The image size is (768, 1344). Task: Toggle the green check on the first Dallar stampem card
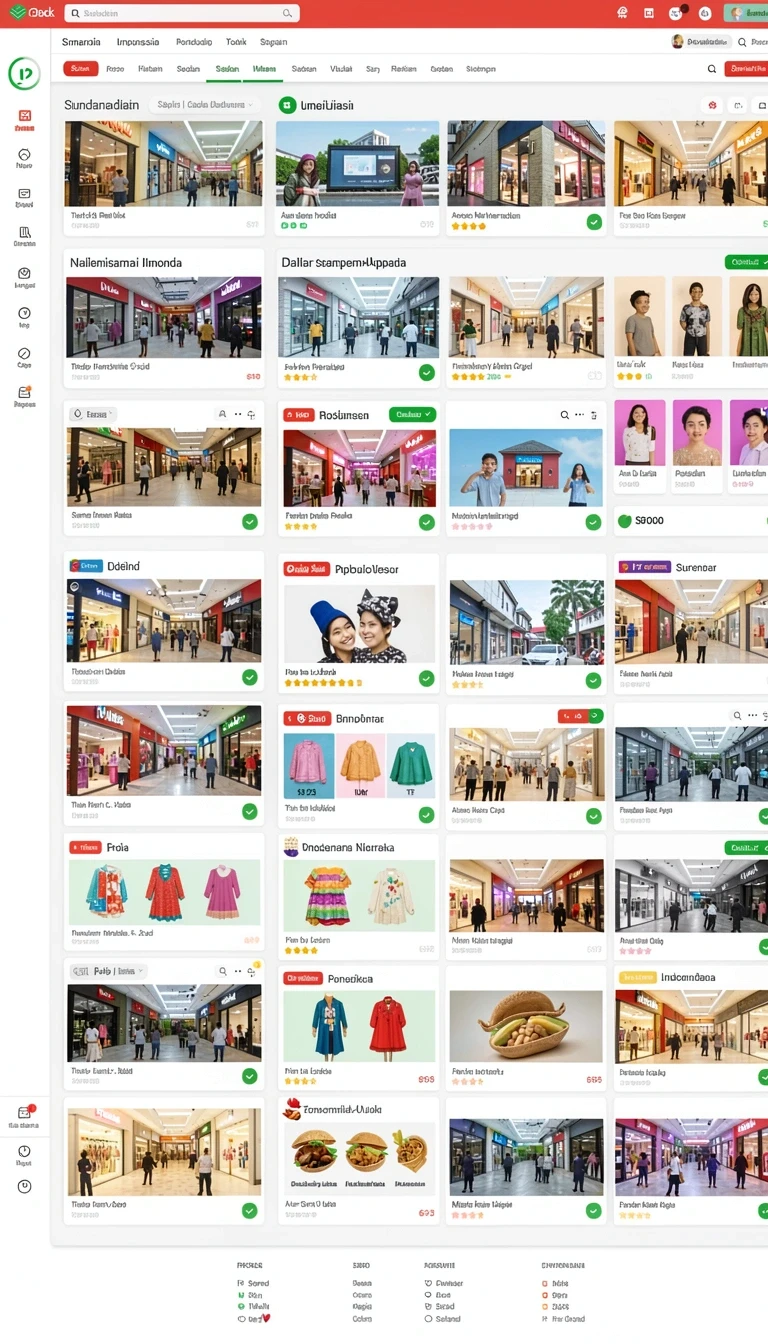[x=427, y=372]
